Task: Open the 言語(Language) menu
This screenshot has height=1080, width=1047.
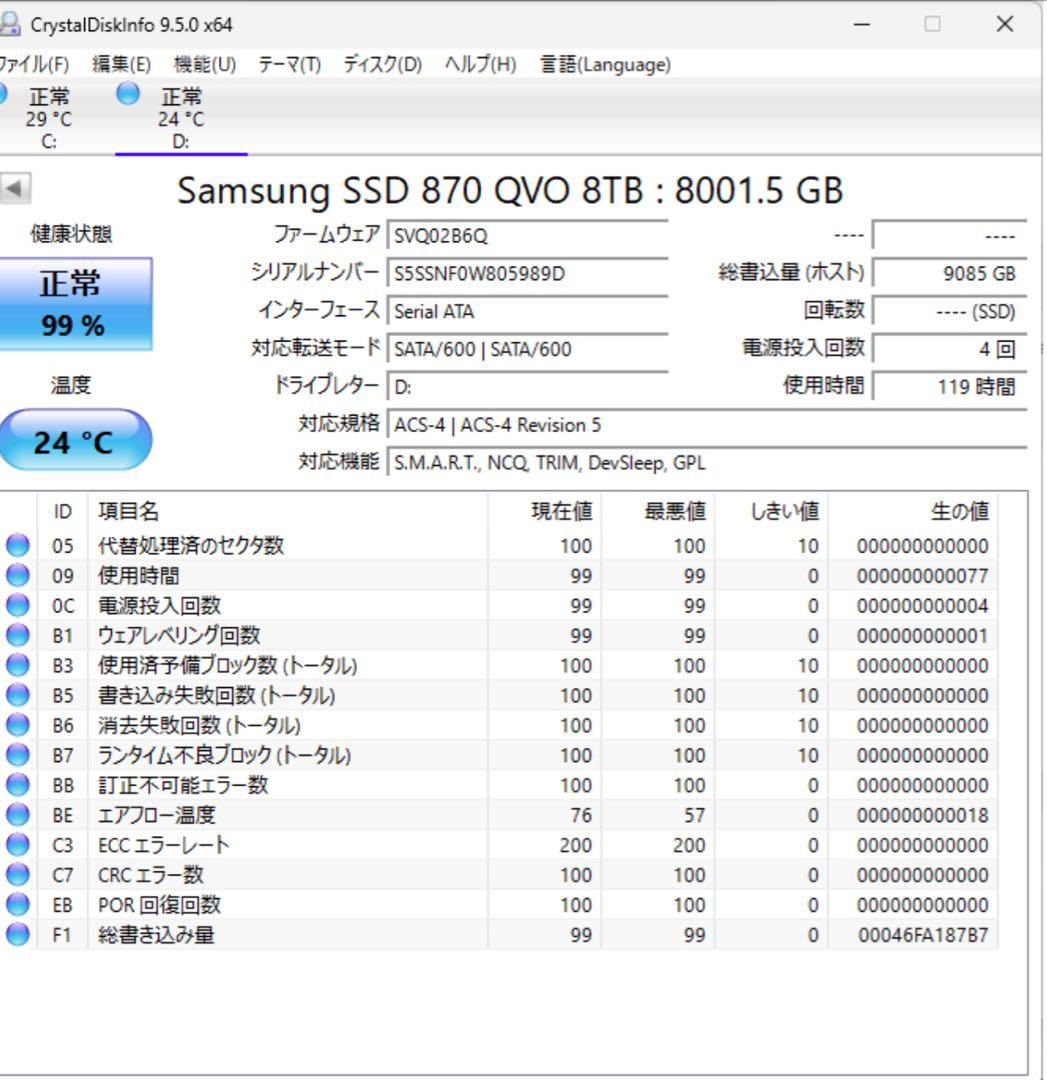Action: tap(602, 64)
